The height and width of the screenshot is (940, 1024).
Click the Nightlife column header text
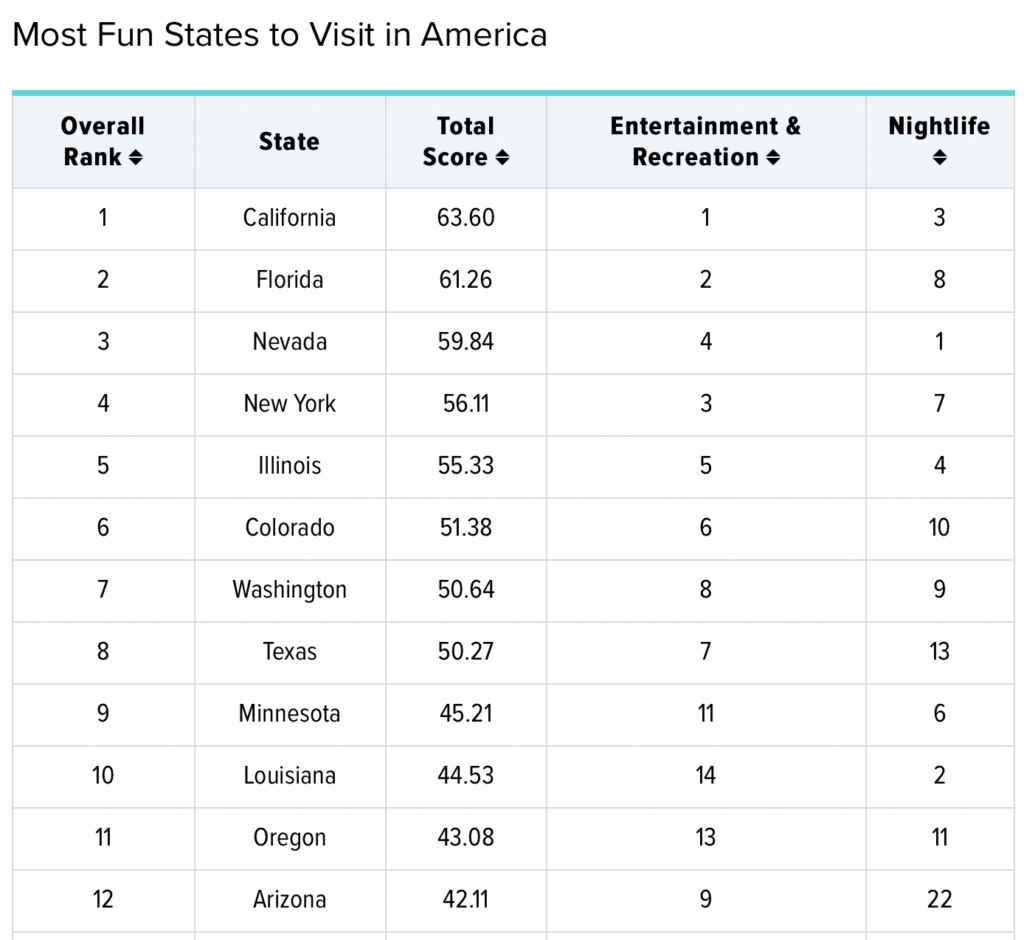coord(939,127)
